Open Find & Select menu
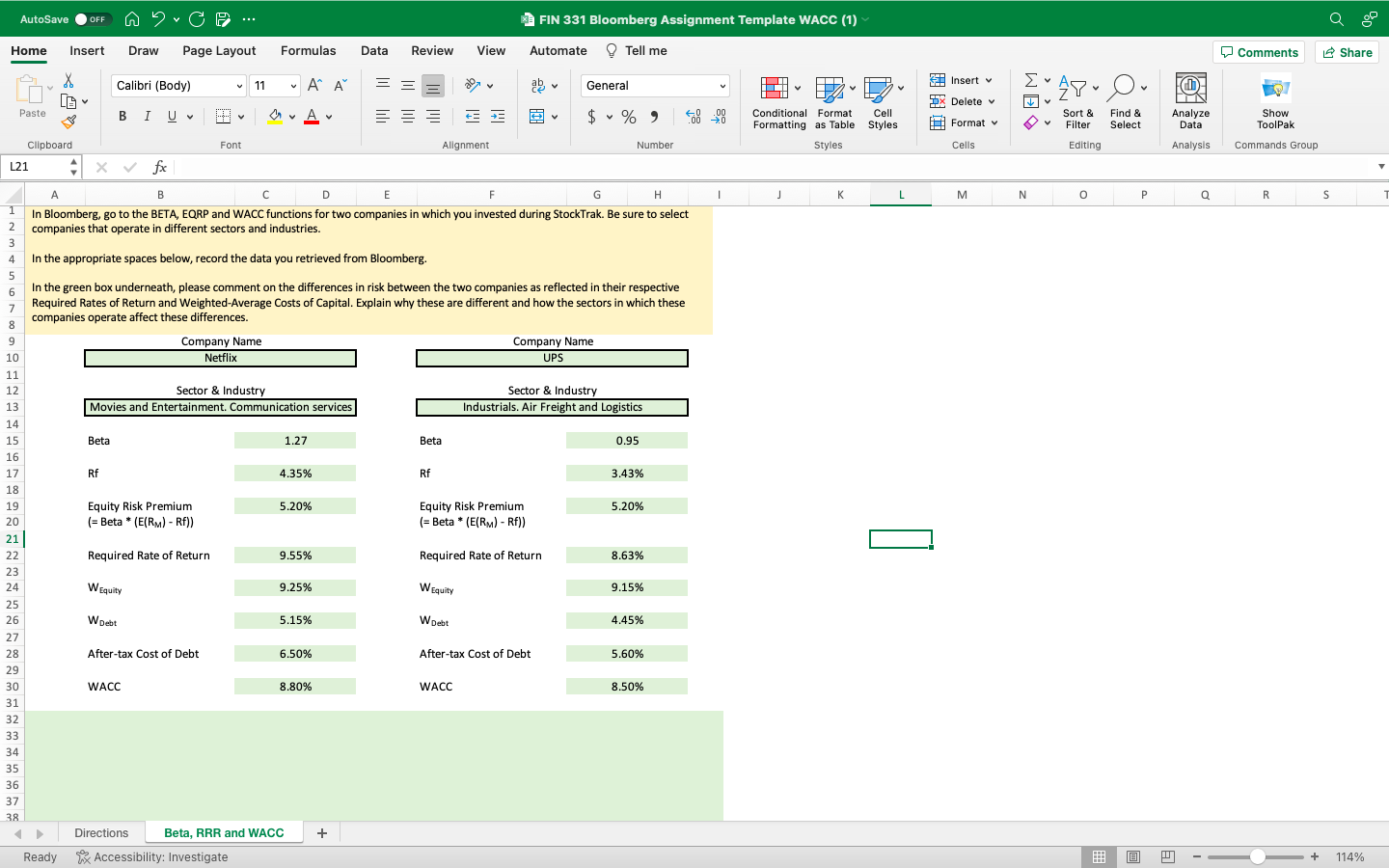Viewport: 1389px width, 868px height. 1125,102
